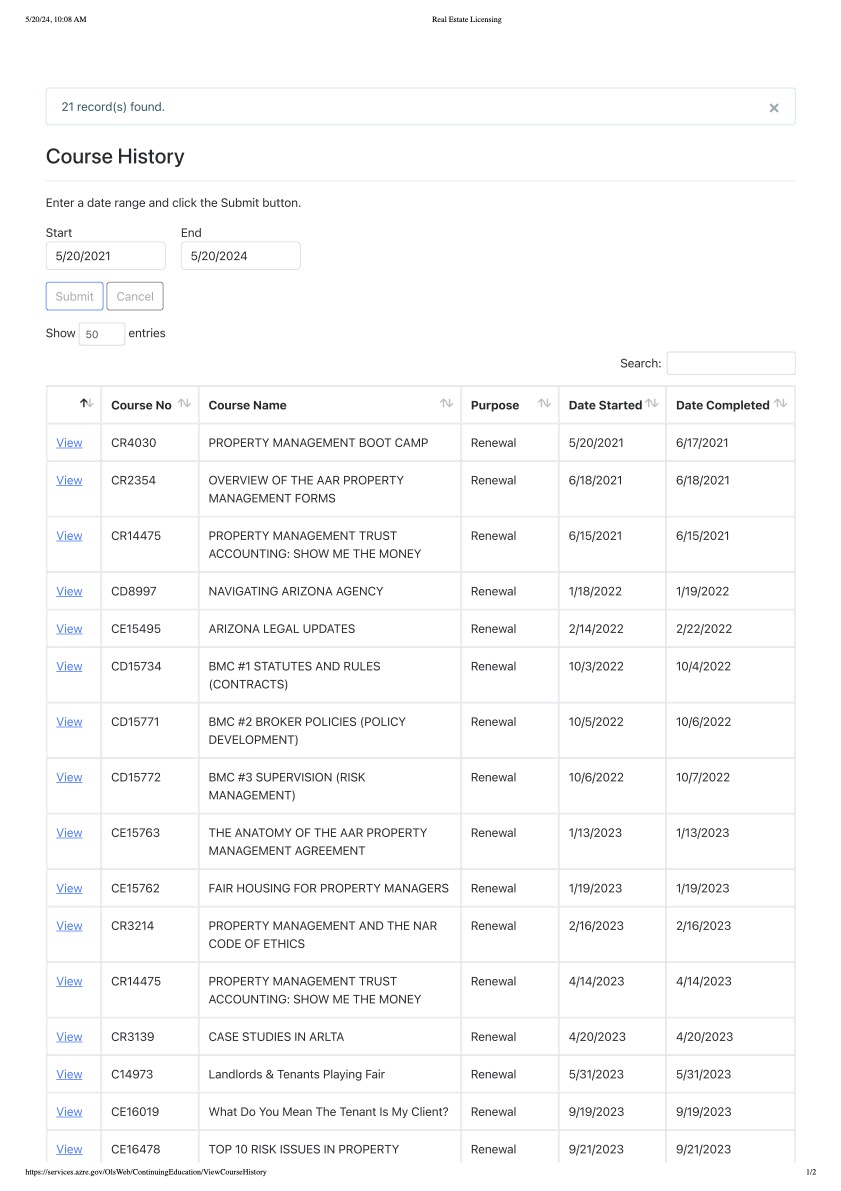Open View link for CR14475 started 6/15/2021
The width and height of the screenshot is (841, 1191).
pyautogui.click(x=69, y=535)
